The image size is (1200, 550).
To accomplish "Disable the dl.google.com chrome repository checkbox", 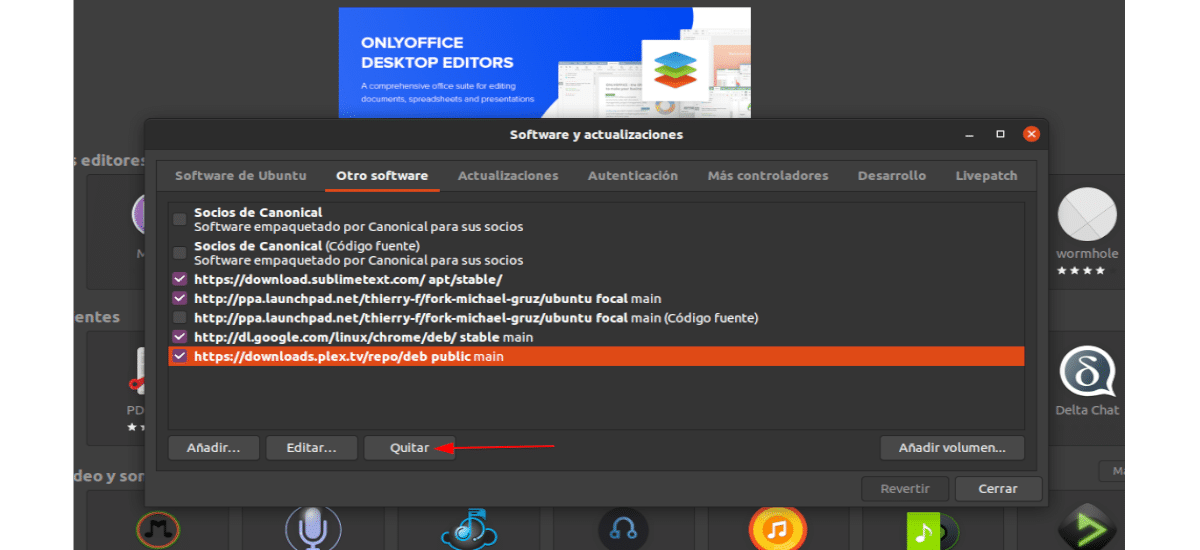I will pyautogui.click(x=180, y=337).
